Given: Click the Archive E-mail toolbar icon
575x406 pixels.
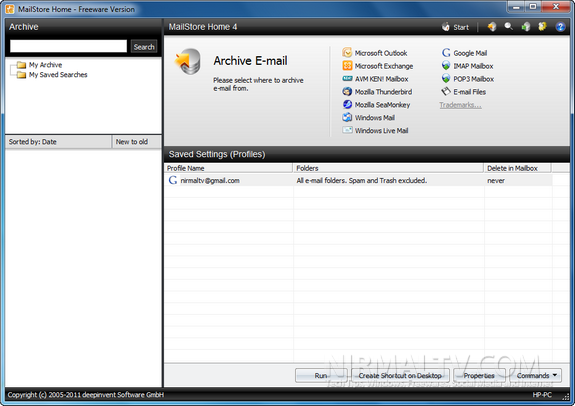Looking at the screenshot, I should 492,27.
